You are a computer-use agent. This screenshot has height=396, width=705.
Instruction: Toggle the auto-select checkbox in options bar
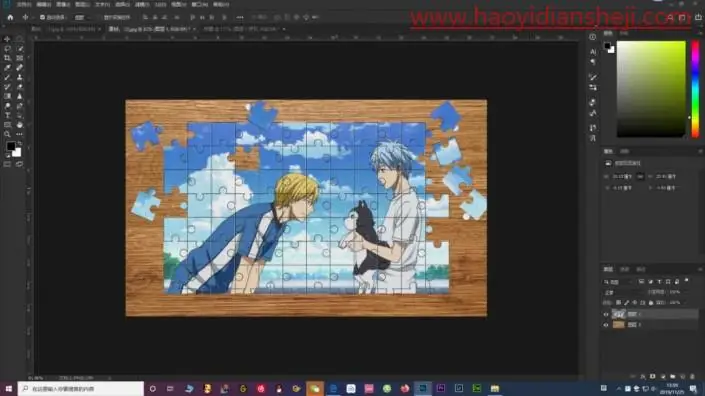[42, 18]
